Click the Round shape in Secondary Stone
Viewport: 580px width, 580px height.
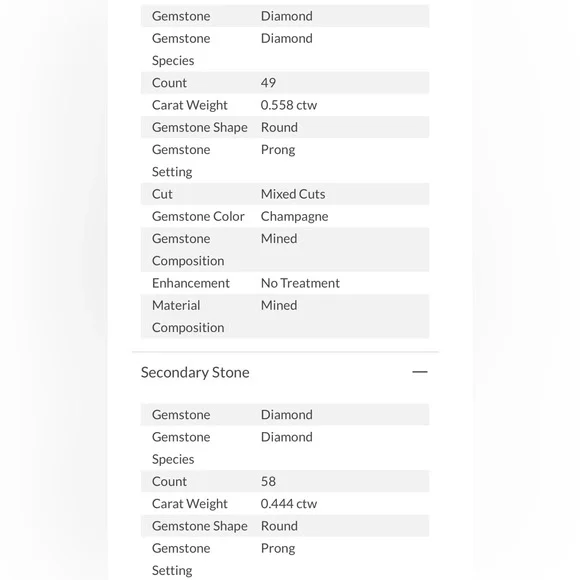(x=279, y=526)
